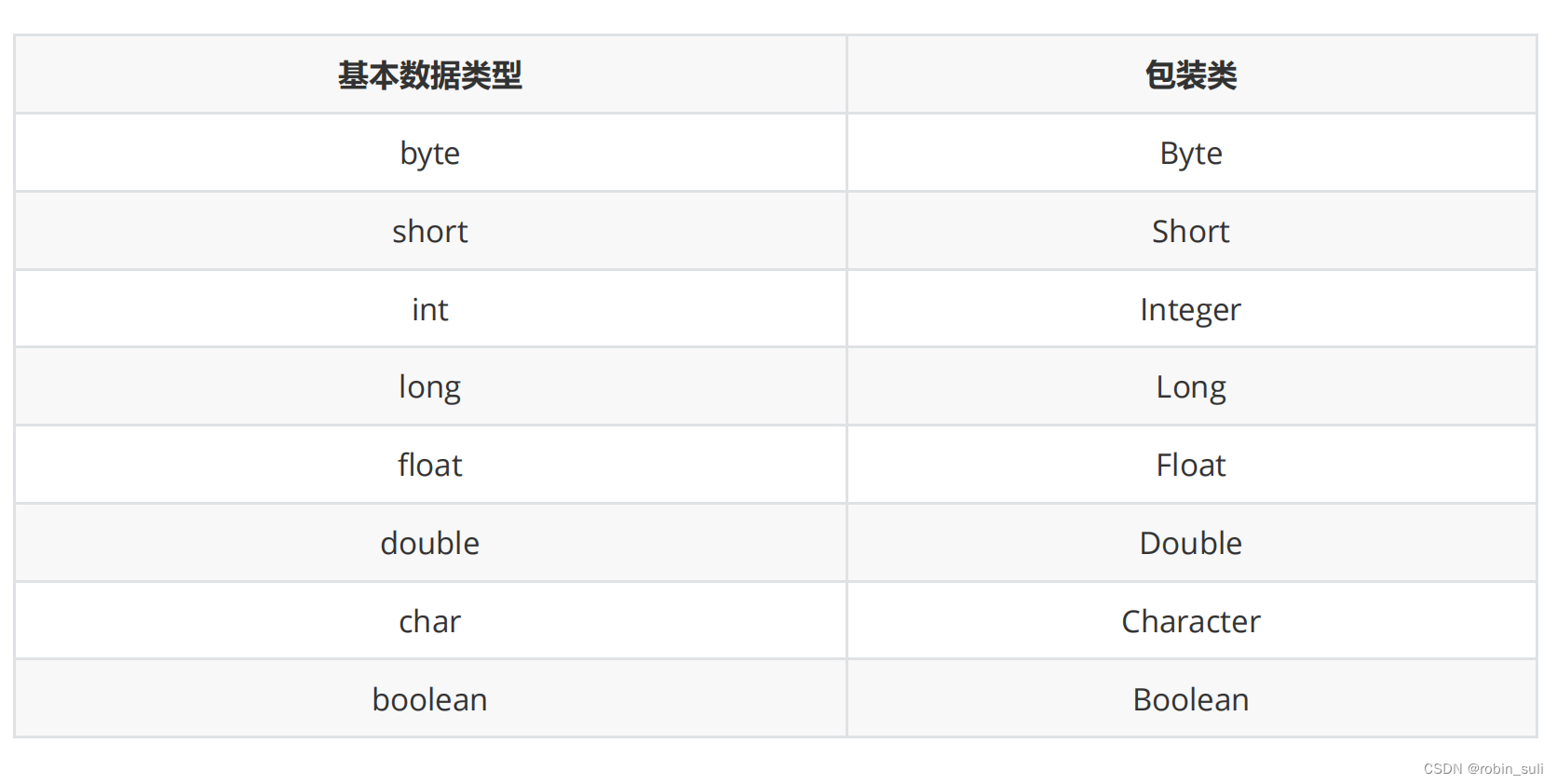Select the Byte wrapper class cell
Screen dimensions: 1557x784
[x=1192, y=153]
